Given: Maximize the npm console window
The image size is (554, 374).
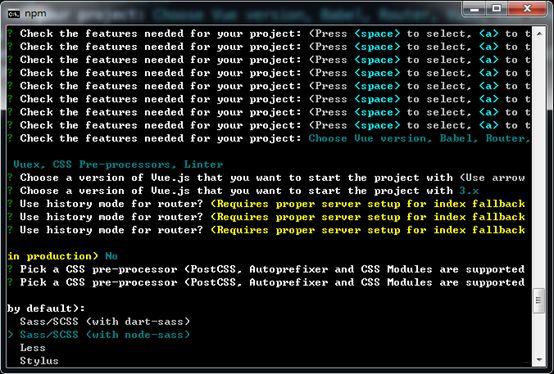Looking at the screenshot, I should (x=497, y=9).
